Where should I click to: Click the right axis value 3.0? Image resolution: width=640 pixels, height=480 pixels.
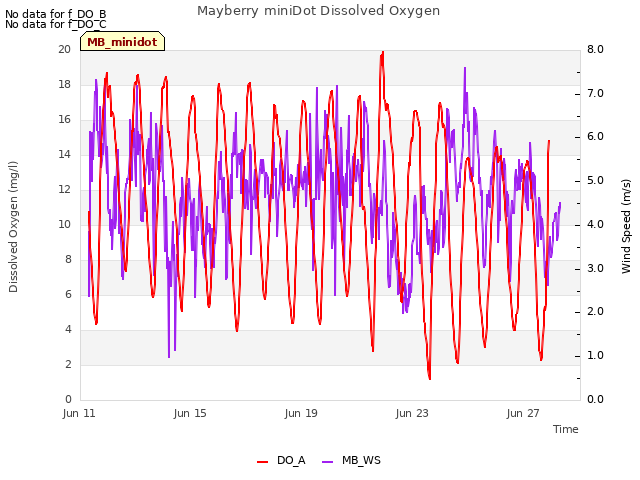point(595,269)
